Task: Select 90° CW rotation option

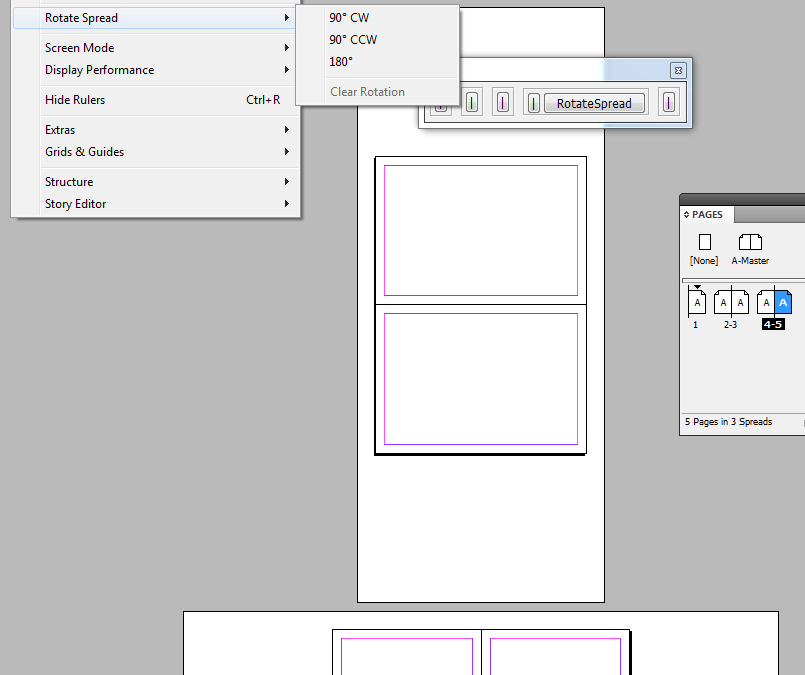Action: tap(349, 18)
